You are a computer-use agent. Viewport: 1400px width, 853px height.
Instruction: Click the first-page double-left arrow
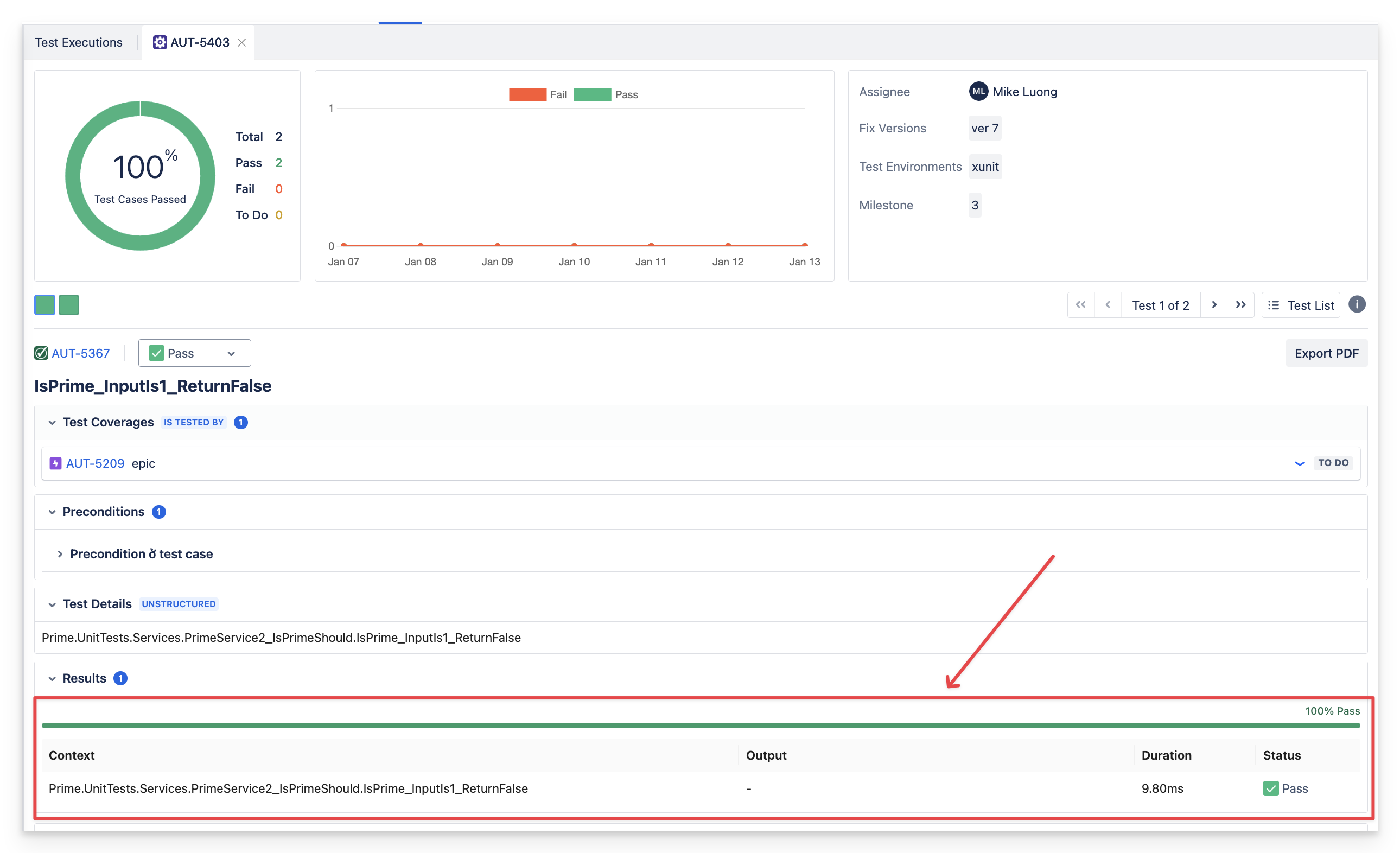click(1081, 305)
